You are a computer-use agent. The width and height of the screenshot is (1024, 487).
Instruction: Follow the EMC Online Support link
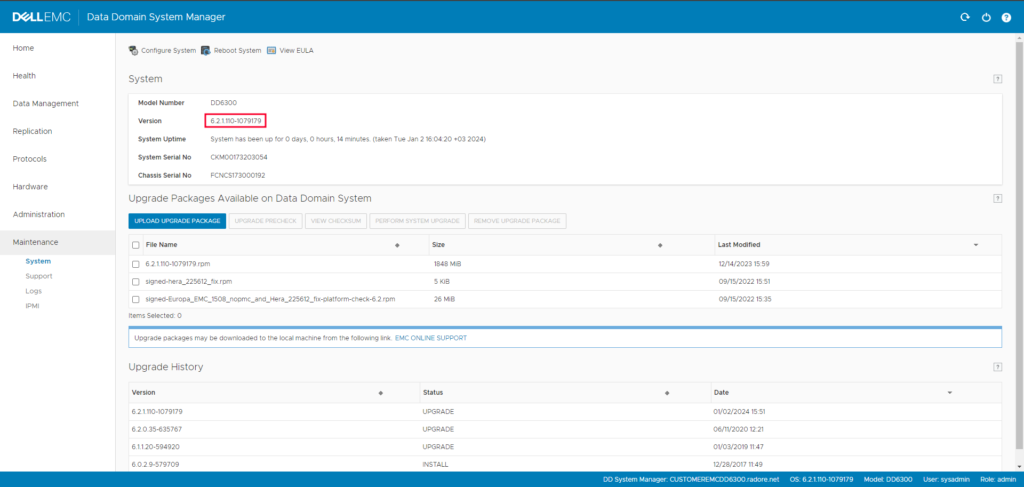[x=431, y=338]
